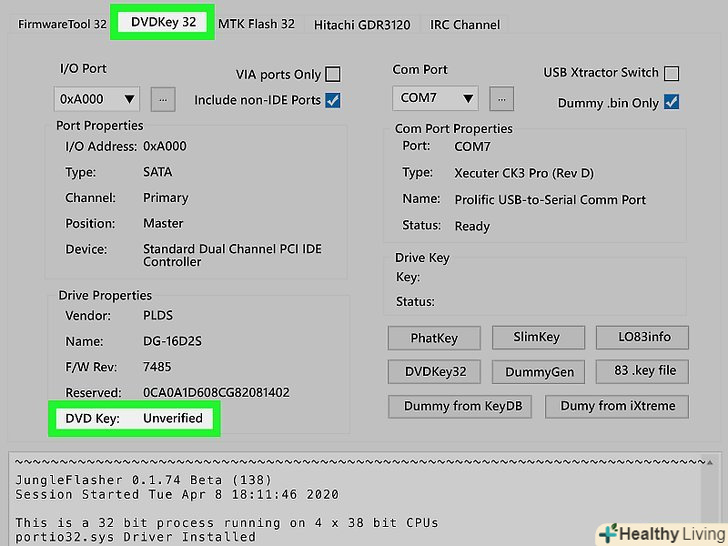Click the Session Started log line
This screenshot has height=546, width=728.
[x=177, y=494]
